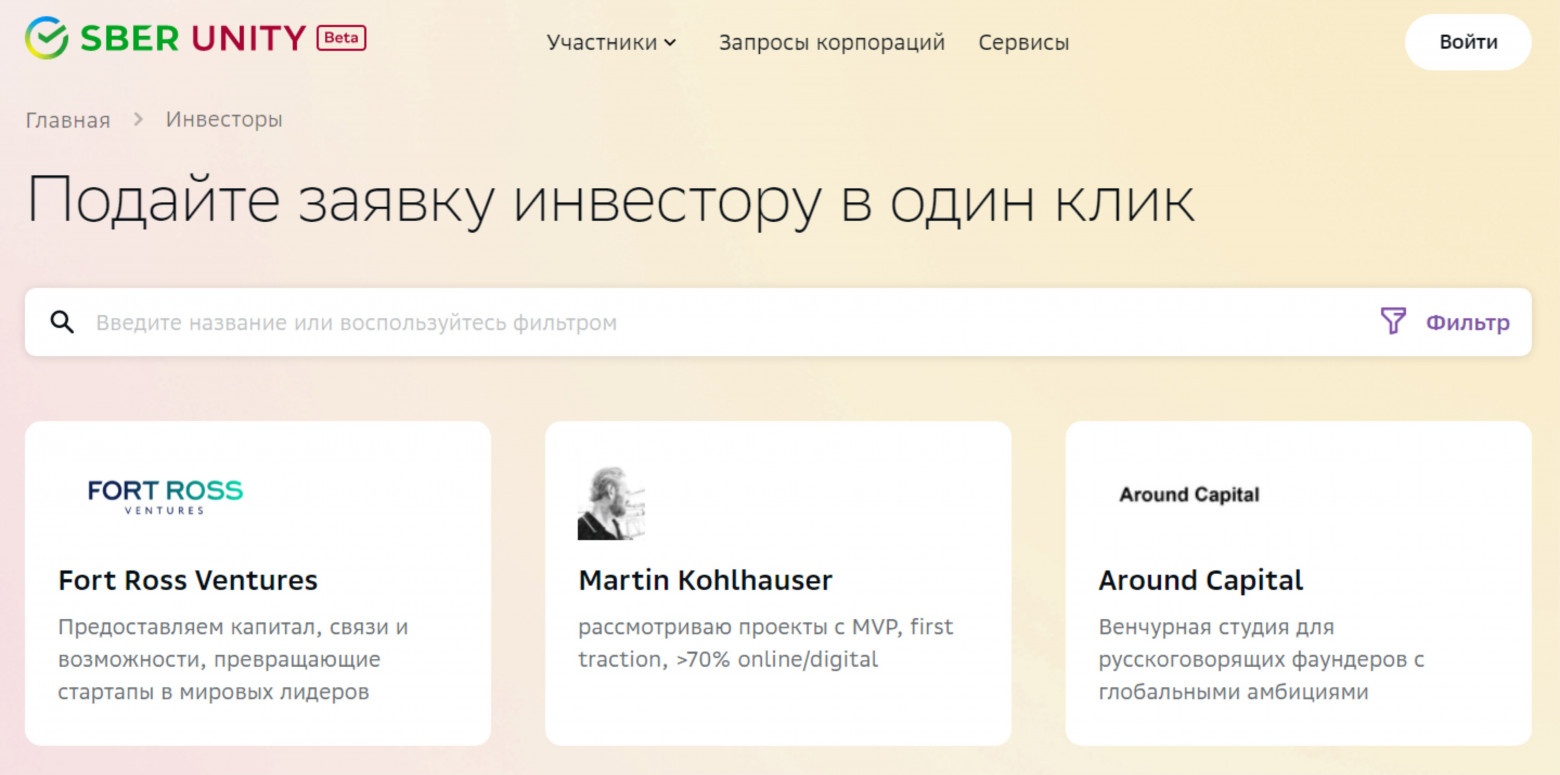Click the breadcrumb separator arrow
This screenshot has height=775, width=1560.
[x=139, y=119]
